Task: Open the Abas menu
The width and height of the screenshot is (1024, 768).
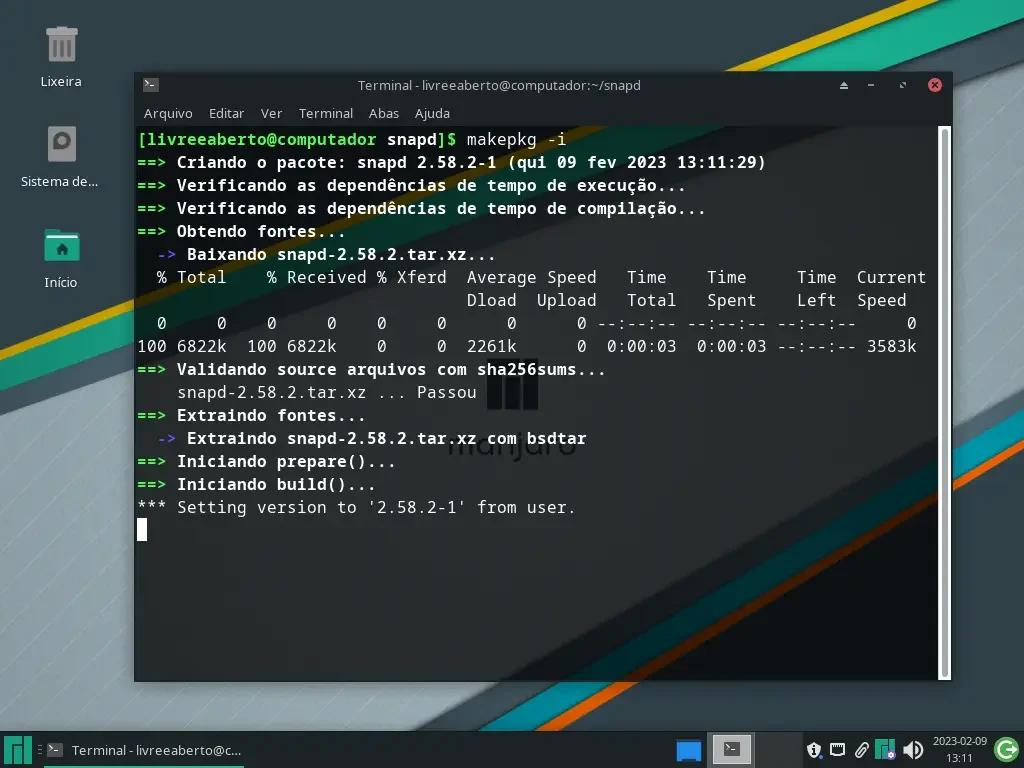Action: coord(383,114)
